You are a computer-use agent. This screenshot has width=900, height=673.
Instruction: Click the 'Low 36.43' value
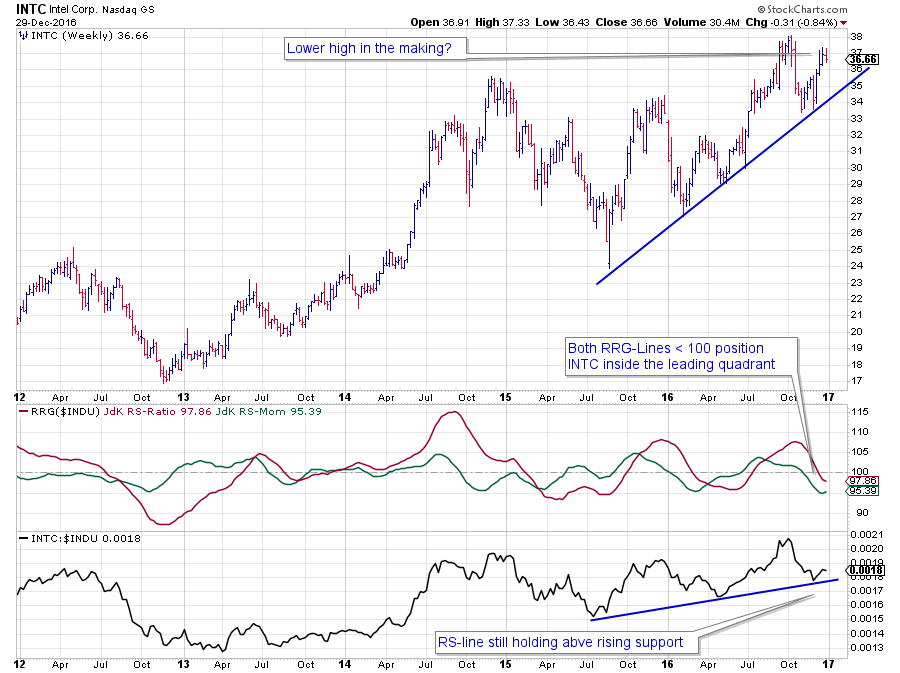click(562, 22)
